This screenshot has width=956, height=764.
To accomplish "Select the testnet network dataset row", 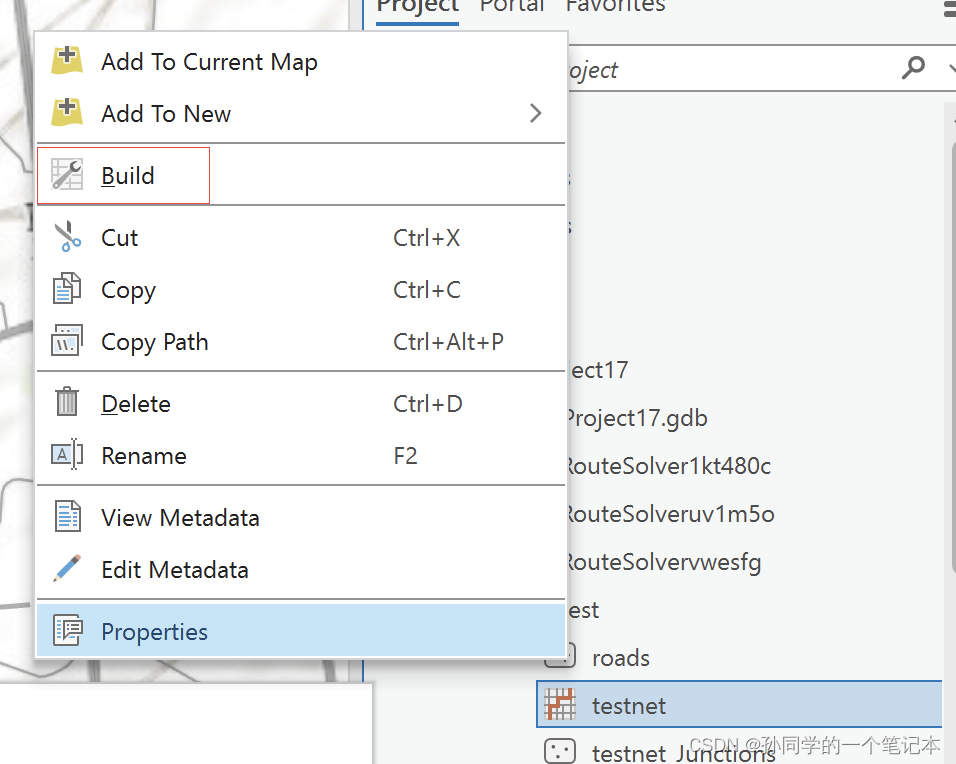I will coord(739,704).
